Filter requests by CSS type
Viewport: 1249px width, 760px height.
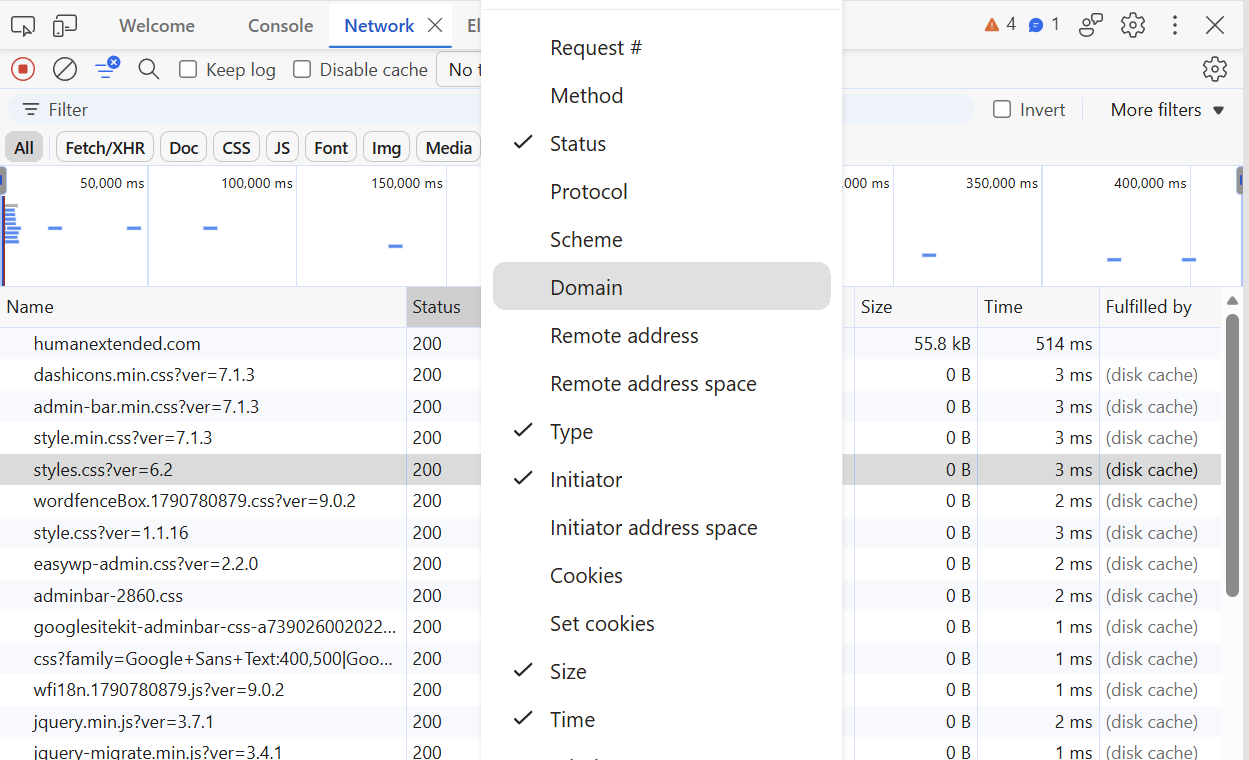(237, 147)
